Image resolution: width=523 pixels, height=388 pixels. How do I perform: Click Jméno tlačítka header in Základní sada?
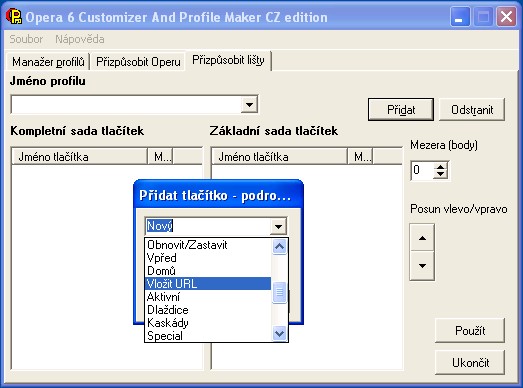(x=280, y=156)
